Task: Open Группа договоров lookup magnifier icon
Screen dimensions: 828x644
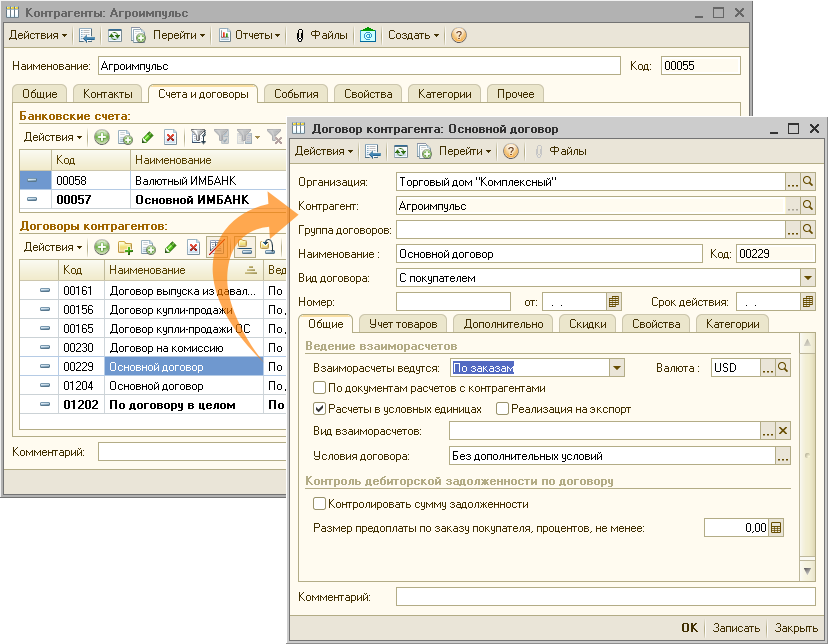Action: pyautogui.click(x=807, y=229)
